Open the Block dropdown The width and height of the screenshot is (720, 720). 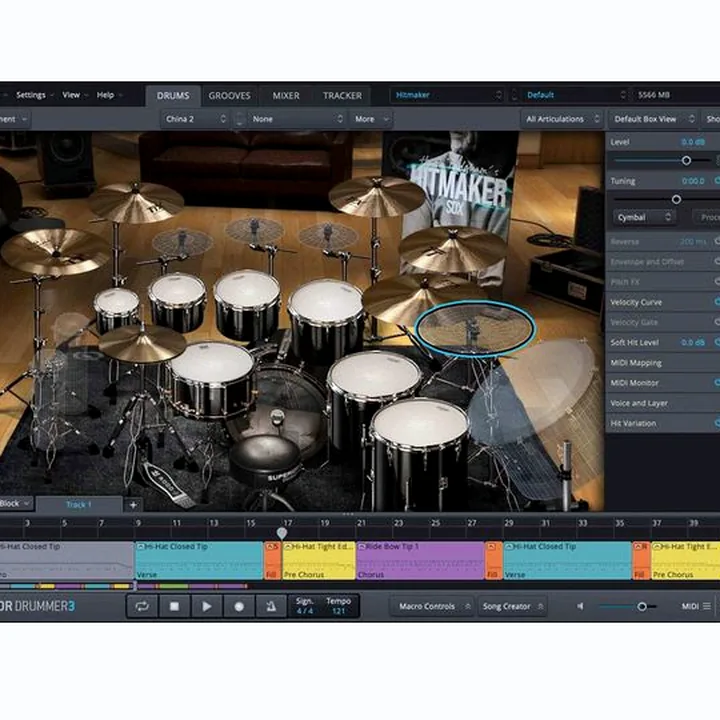click(x=16, y=504)
